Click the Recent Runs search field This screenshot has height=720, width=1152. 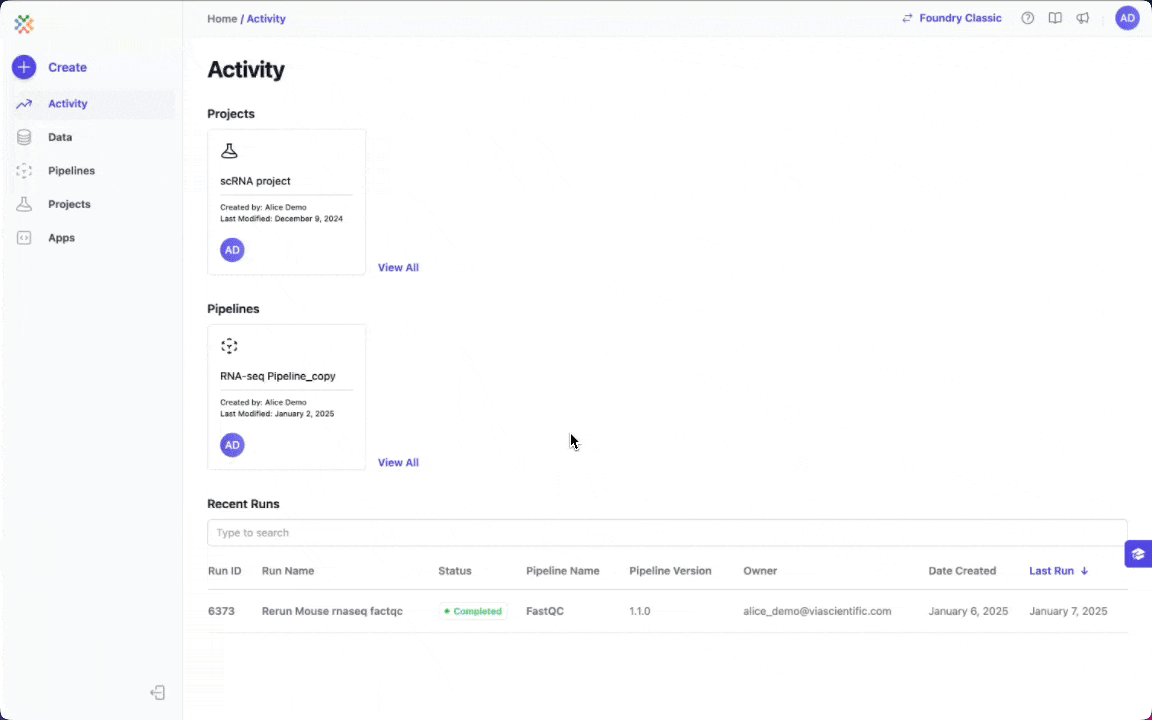(666, 533)
